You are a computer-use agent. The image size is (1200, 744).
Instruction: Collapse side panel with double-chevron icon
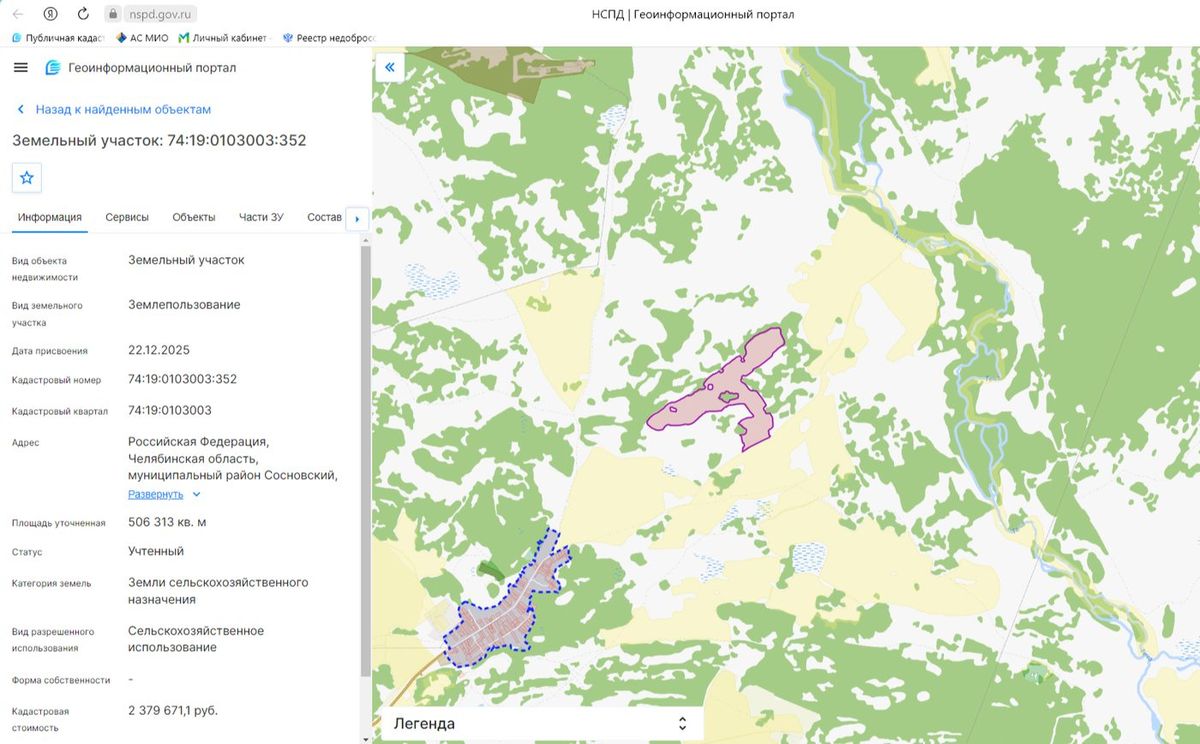390,68
